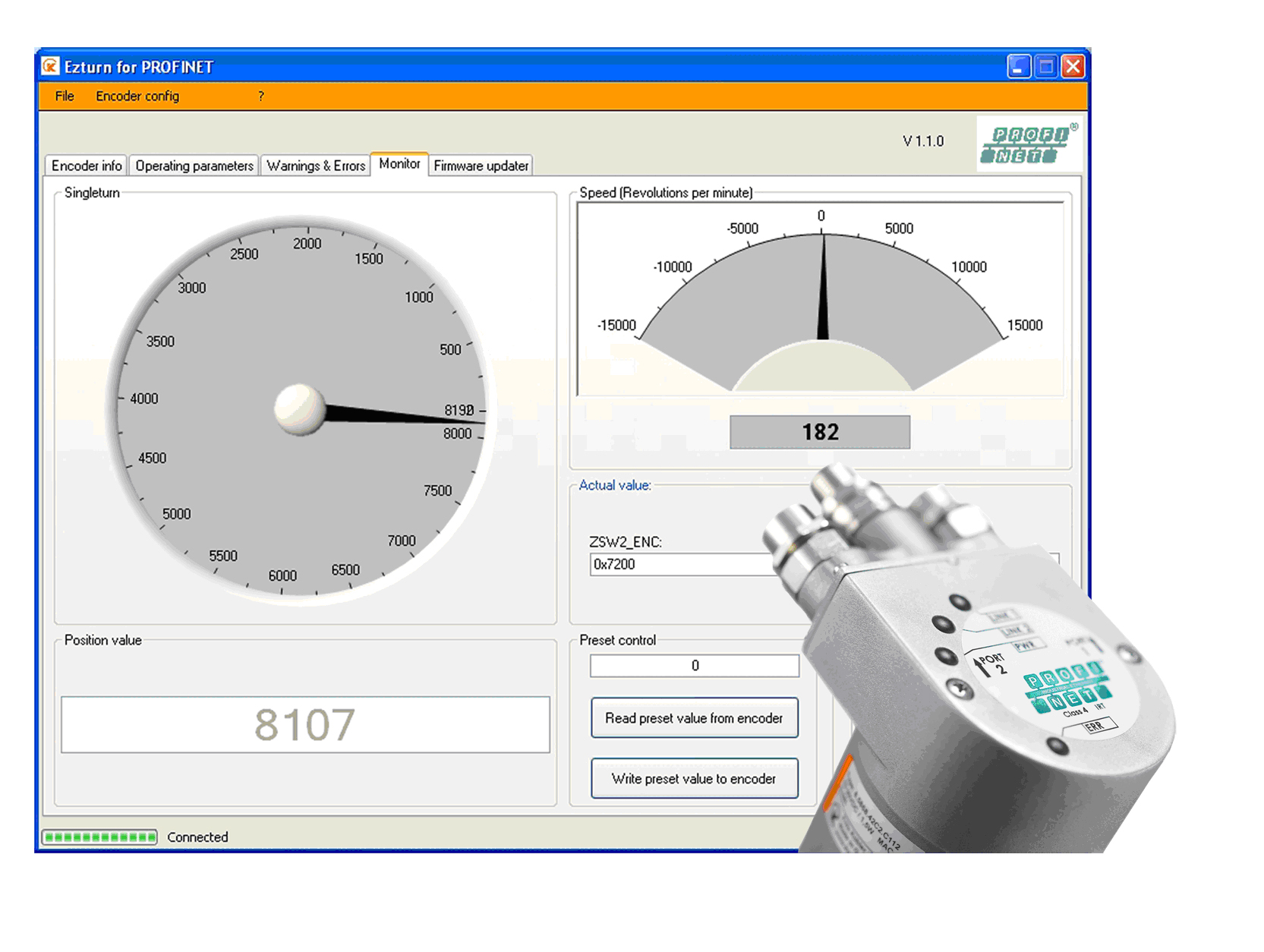Image resolution: width=1264 pixels, height=952 pixels.
Task: Click the ZSW2_ENC value field
Action: [x=683, y=564]
